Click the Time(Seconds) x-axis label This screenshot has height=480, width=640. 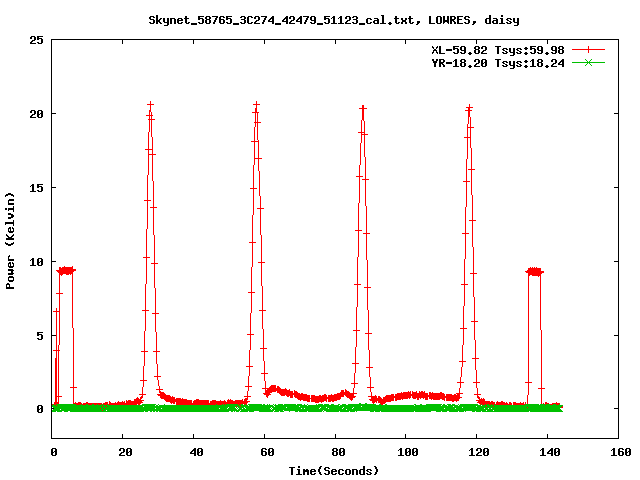[334, 471]
